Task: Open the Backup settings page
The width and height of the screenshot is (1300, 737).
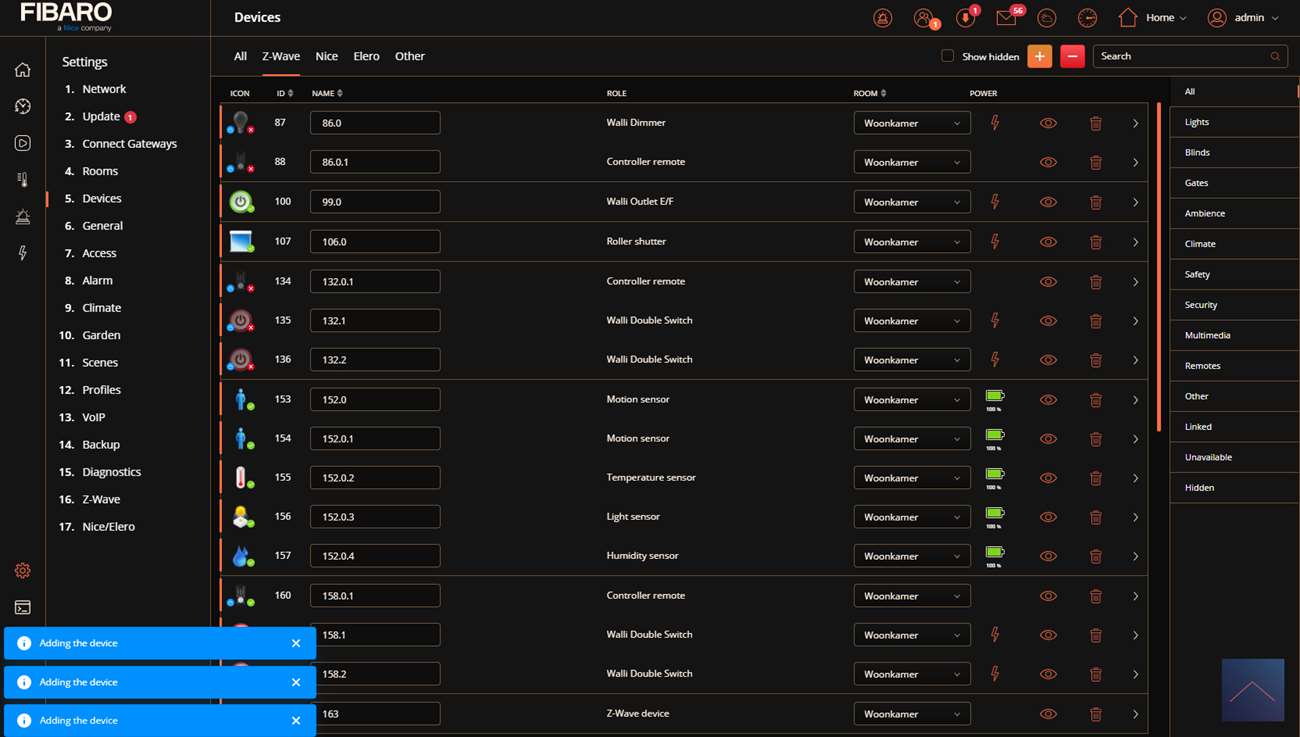Action: [101, 445]
